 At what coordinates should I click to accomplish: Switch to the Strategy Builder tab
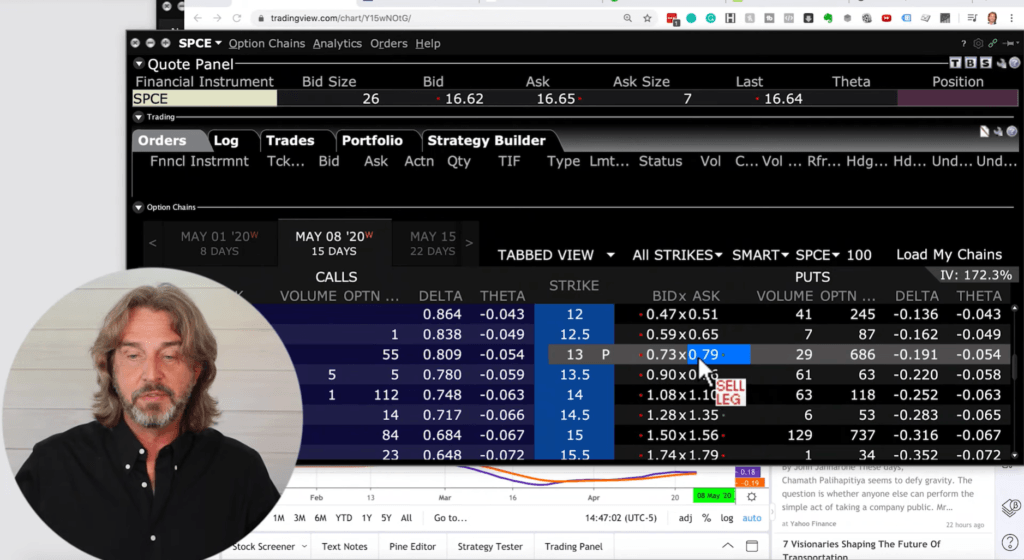pyautogui.click(x=487, y=140)
